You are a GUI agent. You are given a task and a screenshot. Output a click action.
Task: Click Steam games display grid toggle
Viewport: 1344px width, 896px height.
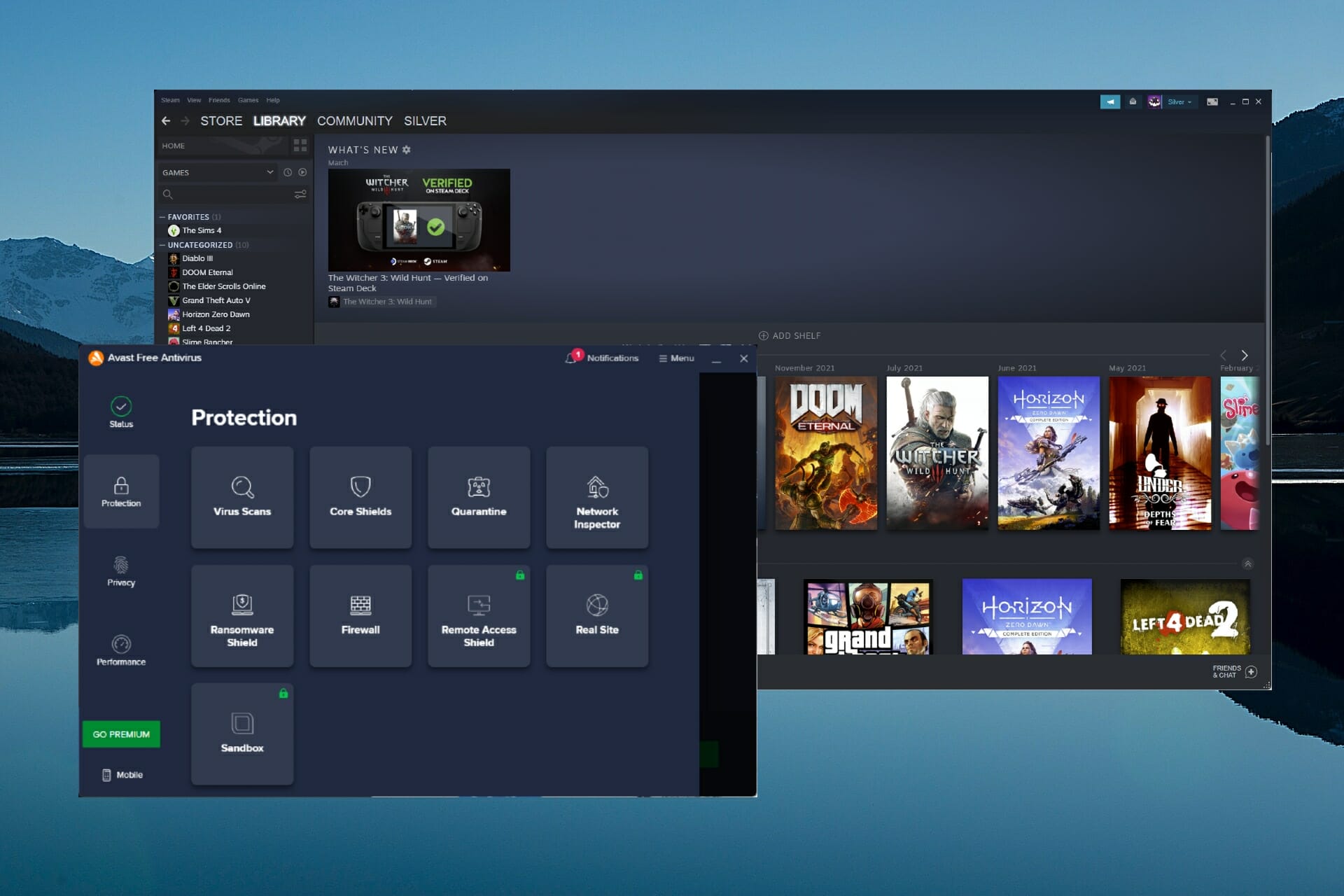tap(300, 145)
